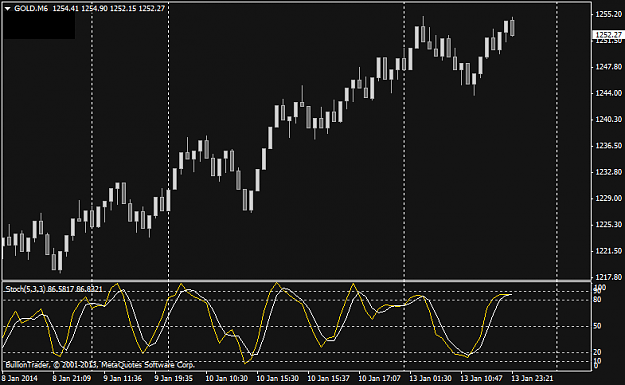This screenshot has height=385, width=625.
Task: Click the 1247.80 price axis label
Action: tap(608, 67)
